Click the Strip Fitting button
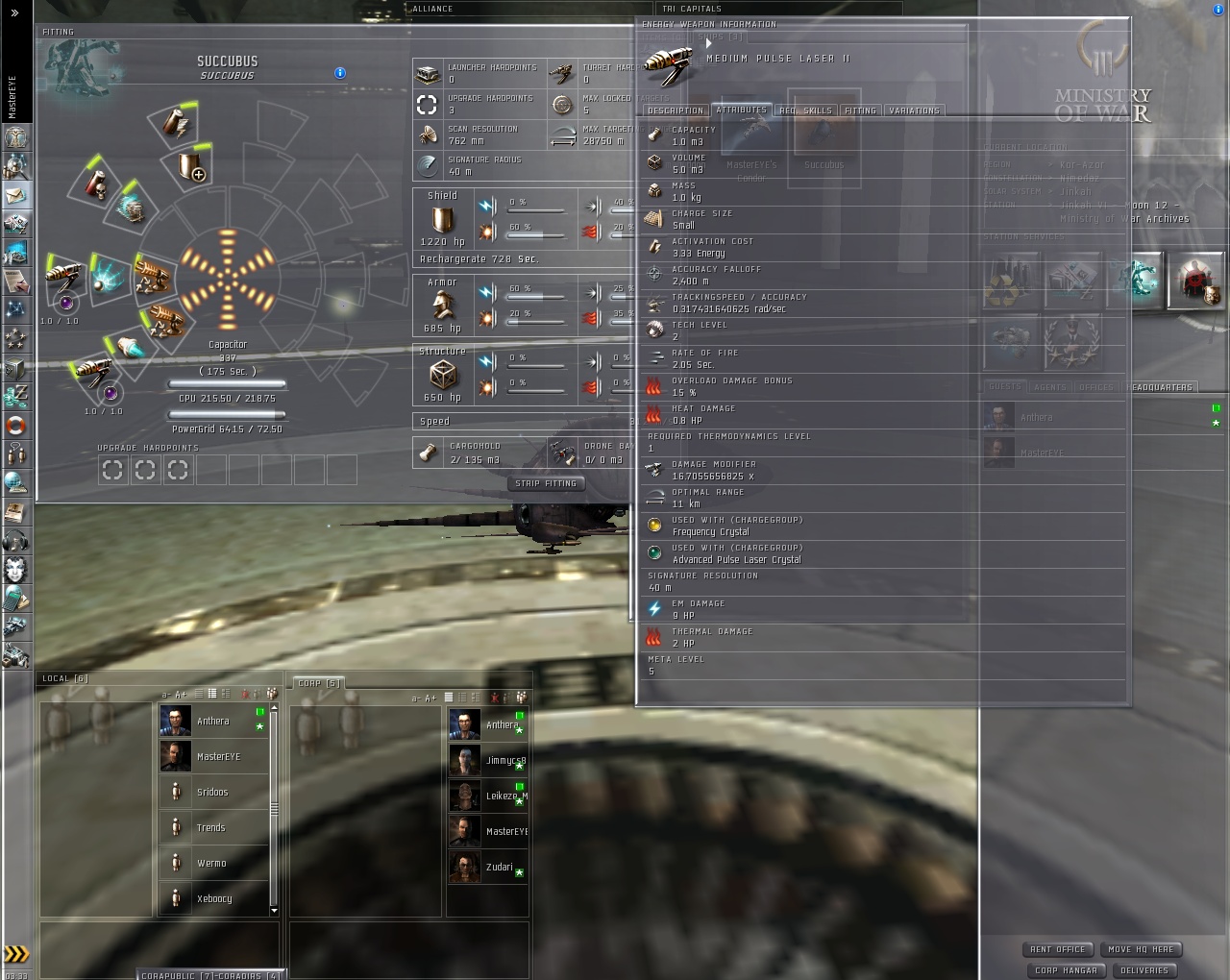1230x980 pixels. pos(547,483)
